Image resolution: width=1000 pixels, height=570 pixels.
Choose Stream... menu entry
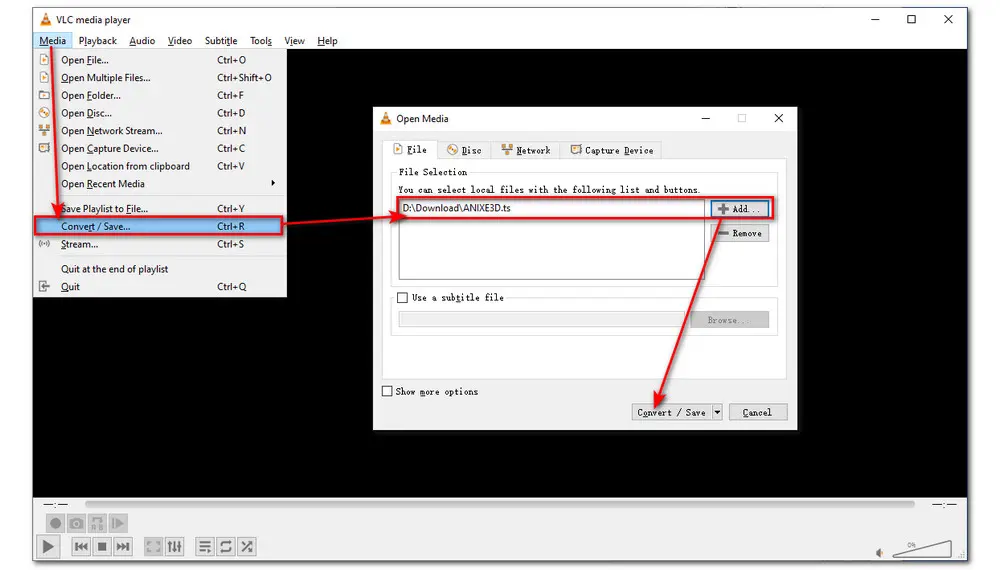point(159,244)
